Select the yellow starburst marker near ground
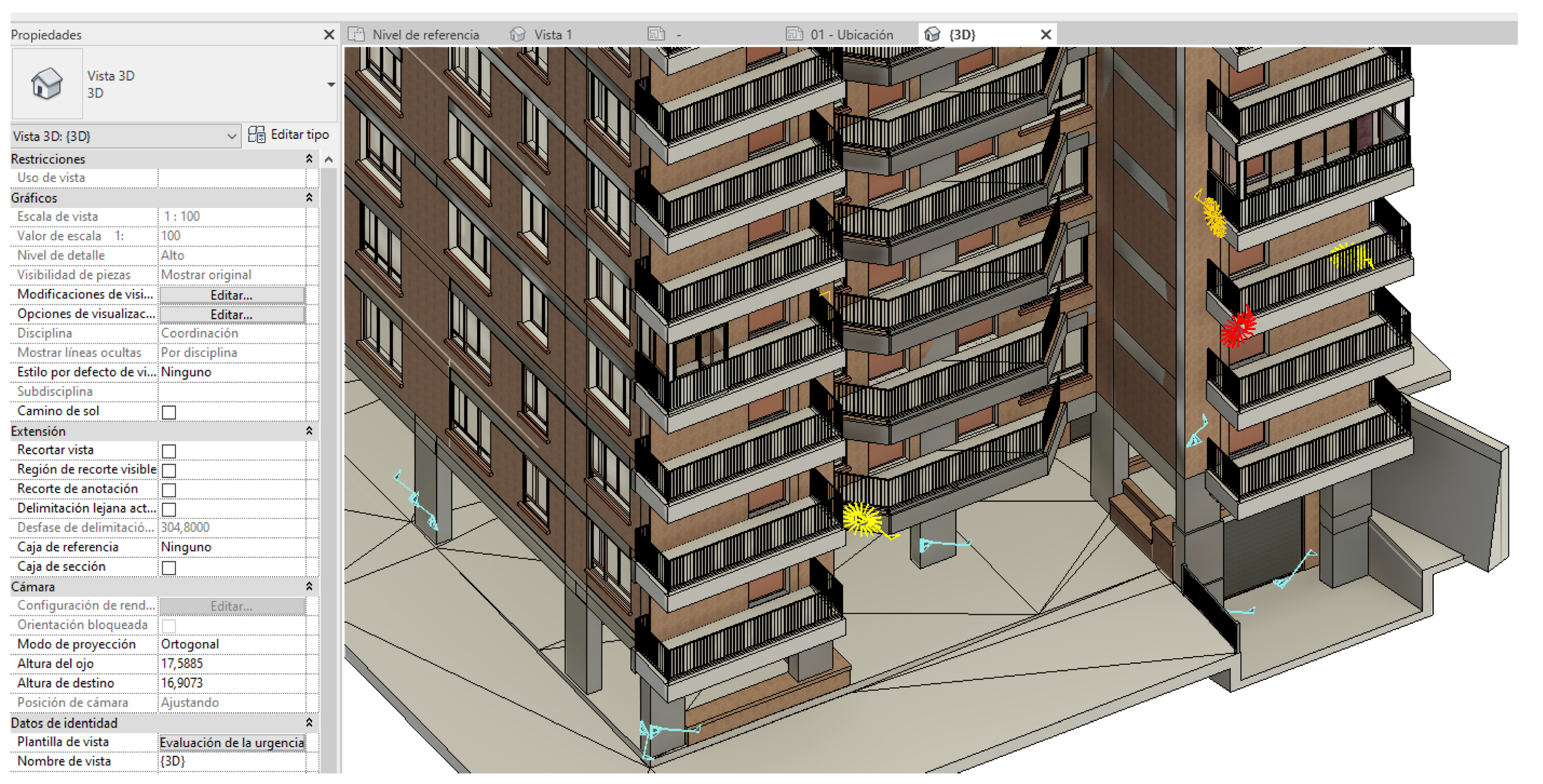The width and height of the screenshot is (1543, 784). pos(861,519)
